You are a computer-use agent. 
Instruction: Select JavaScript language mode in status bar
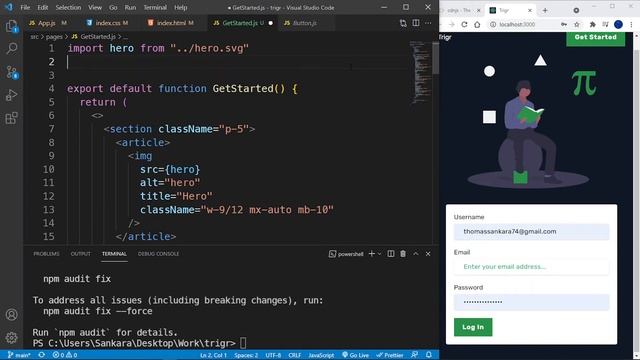click(x=321, y=355)
